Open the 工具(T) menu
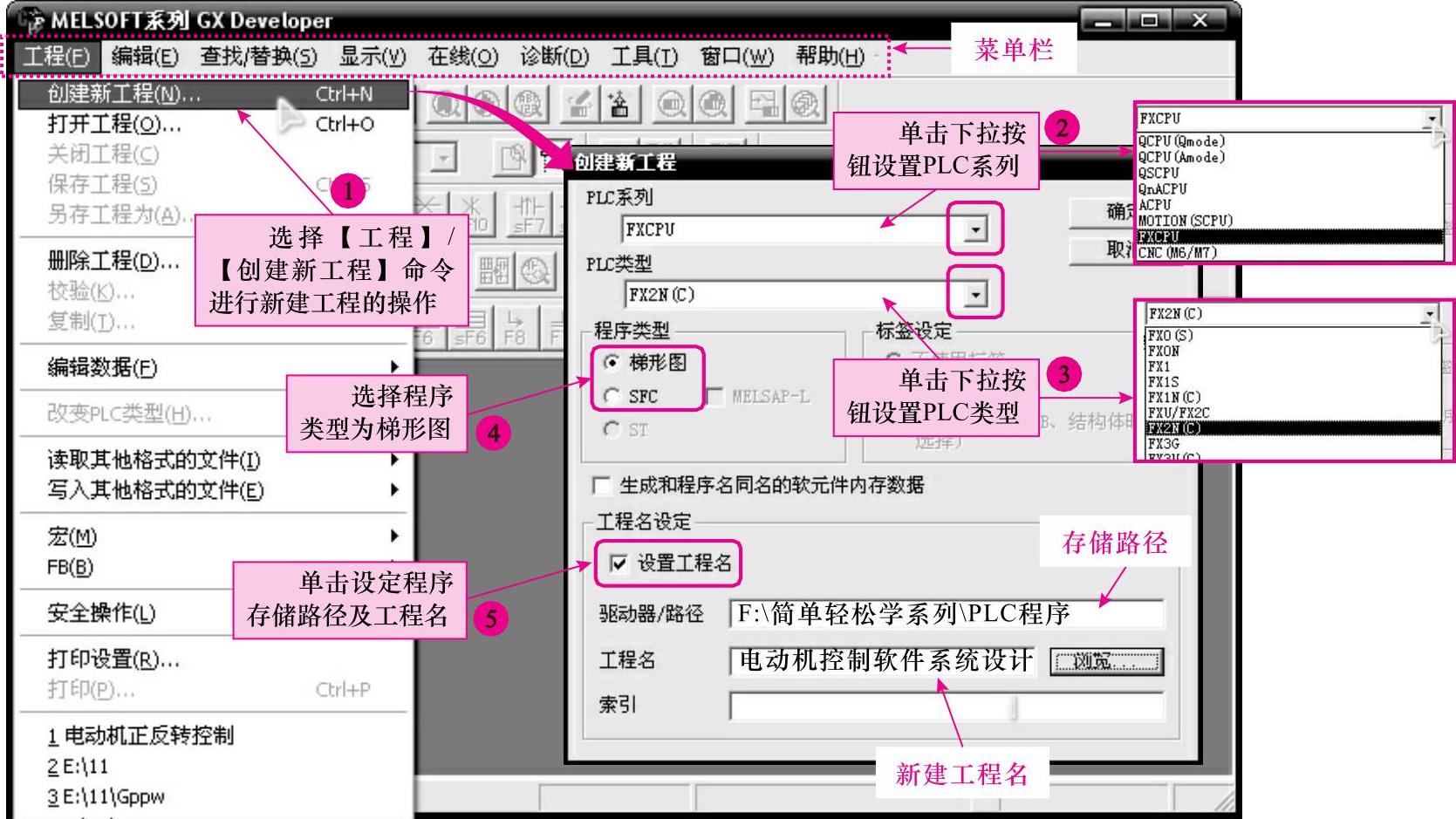 coord(645,57)
